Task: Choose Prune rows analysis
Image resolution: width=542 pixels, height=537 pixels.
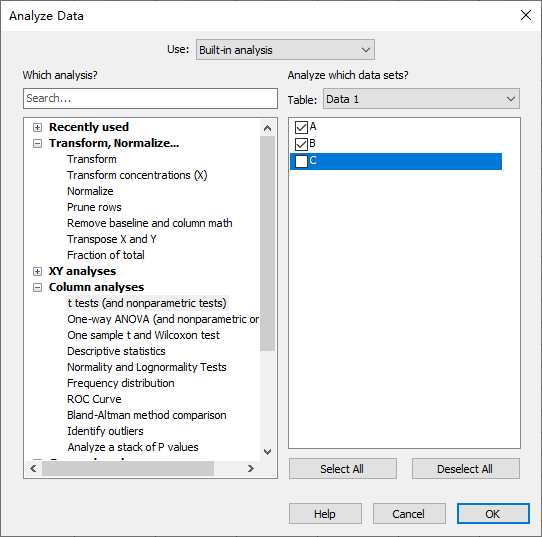Action: 94,207
